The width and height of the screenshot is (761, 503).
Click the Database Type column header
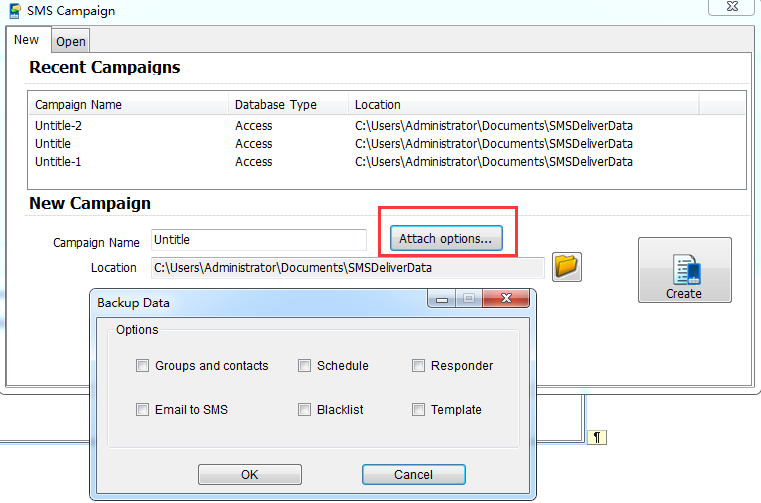(289, 104)
